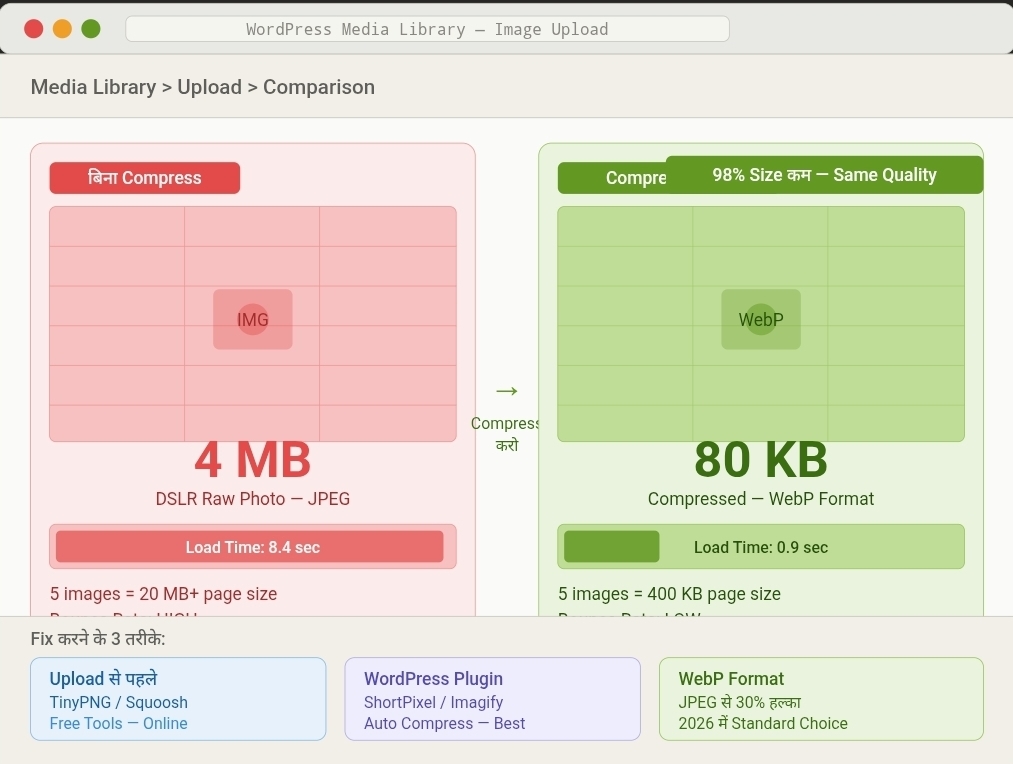Click the IMG icon in red preview
The width and height of the screenshot is (1013, 764).
click(x=253, y=319)
